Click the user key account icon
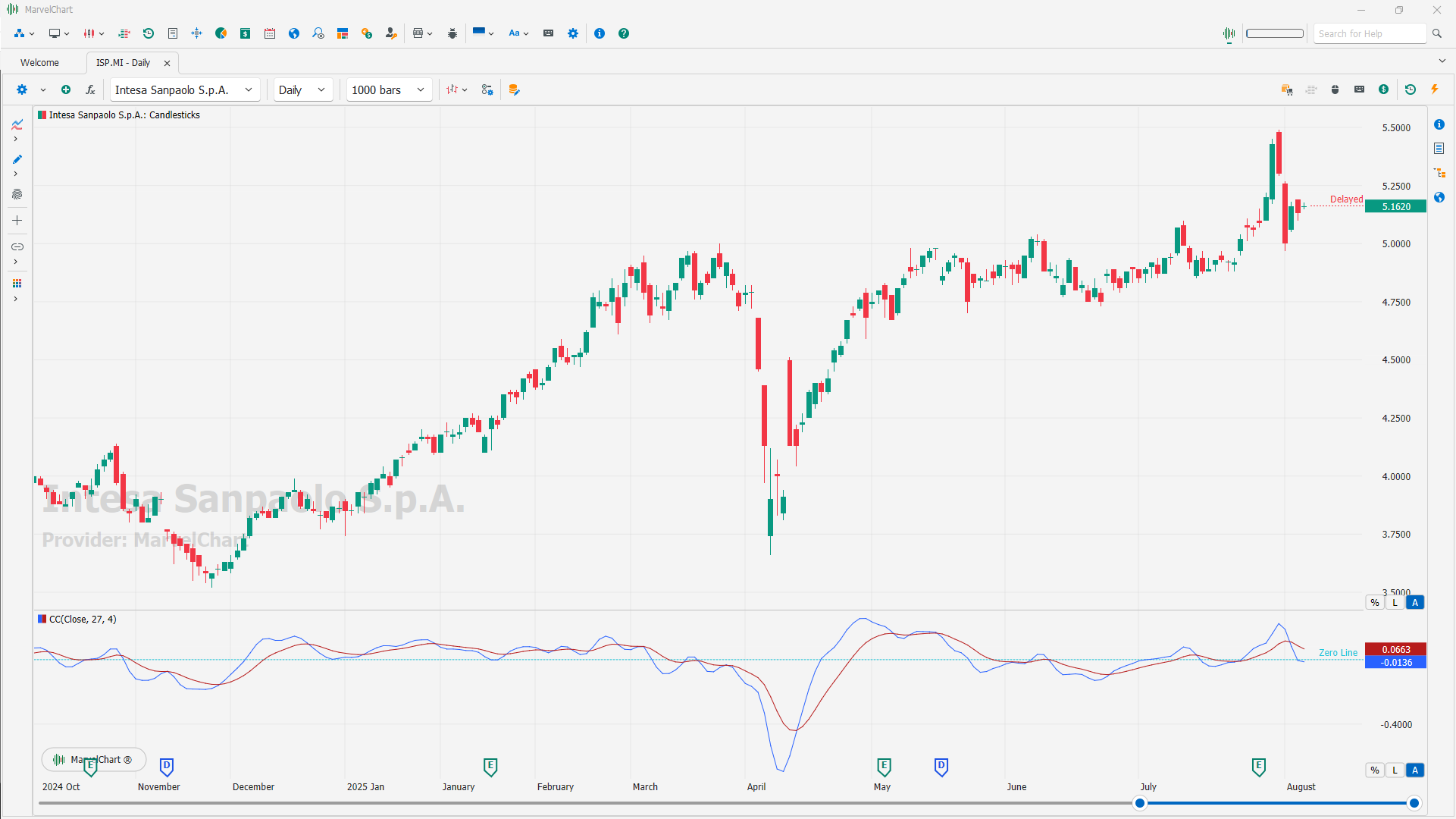This screenshot has height=819, width=1456. click(391, 33)
